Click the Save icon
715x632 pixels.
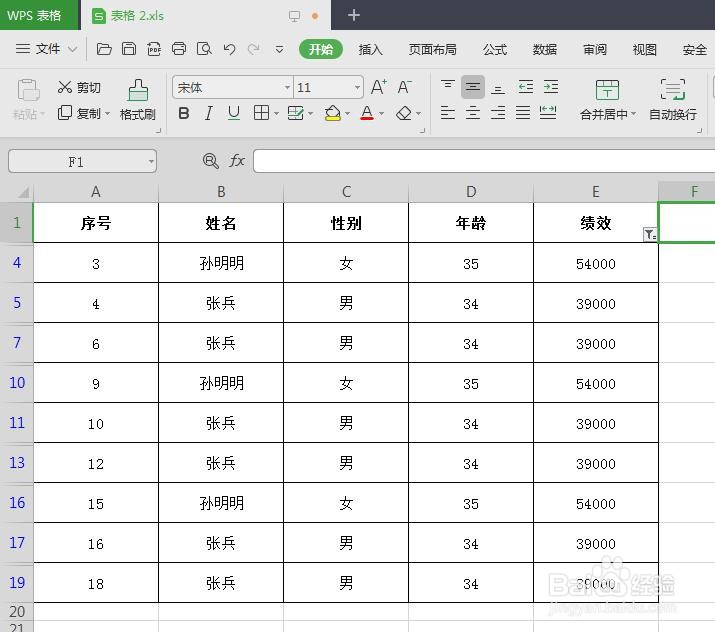pos(129,49)
